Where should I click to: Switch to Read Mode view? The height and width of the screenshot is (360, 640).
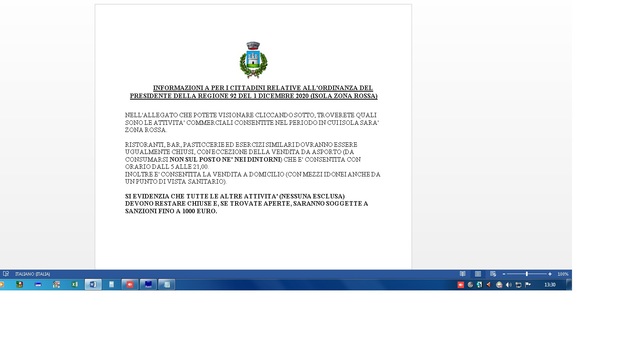click(462, 274)
